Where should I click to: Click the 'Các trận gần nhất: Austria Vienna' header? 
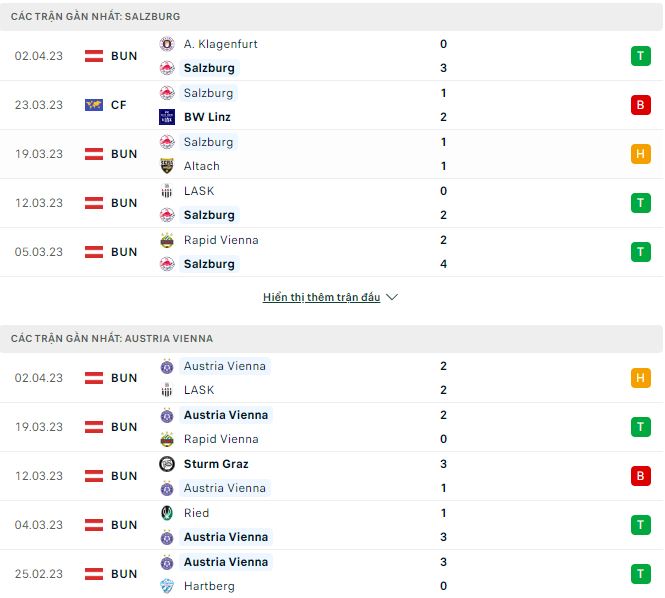[x=112, y=339]
